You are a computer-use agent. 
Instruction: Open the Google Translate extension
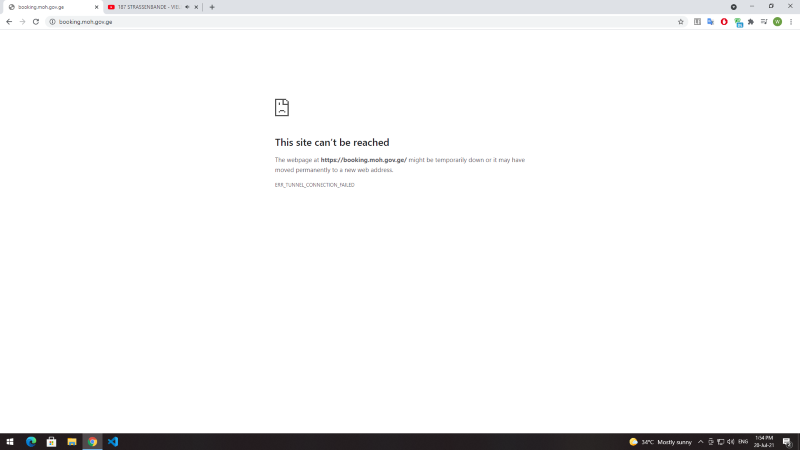click(x=710, y=22)
